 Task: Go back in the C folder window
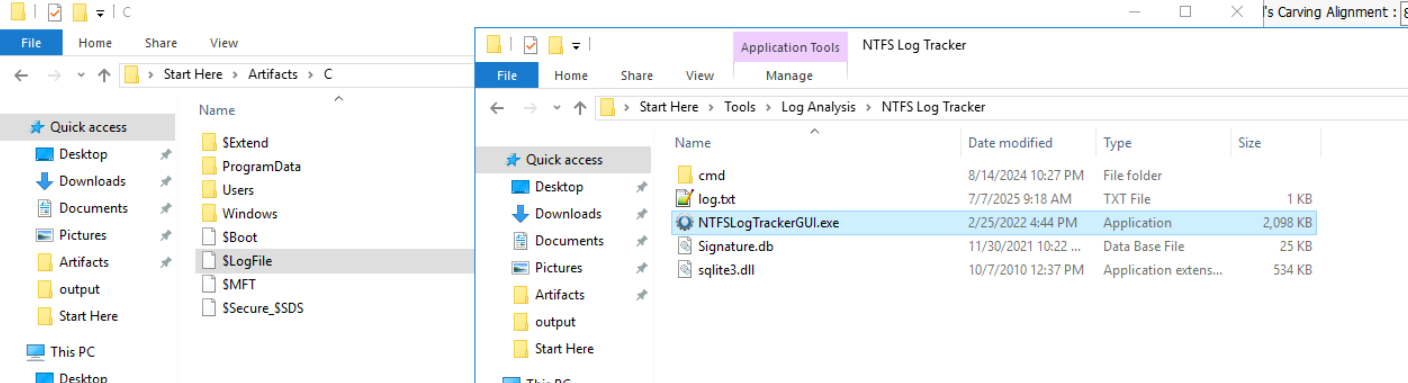tap(21, 75)
